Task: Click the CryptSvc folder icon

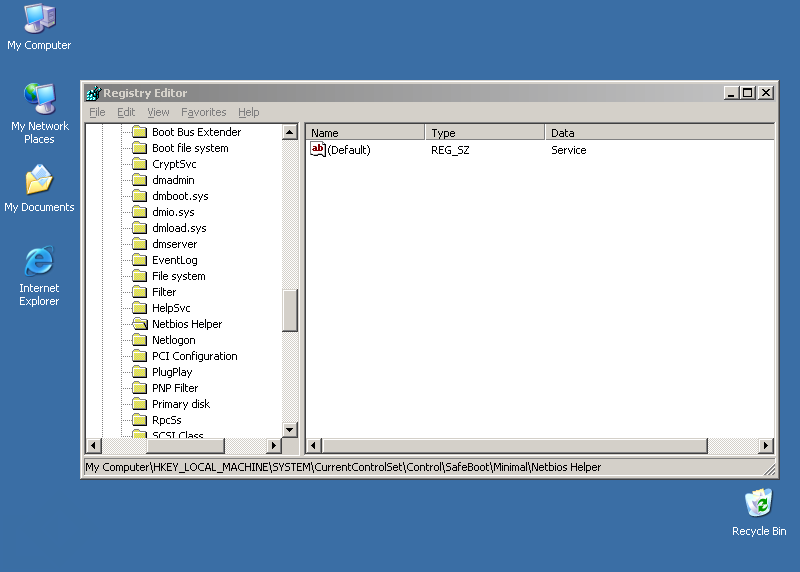Action: pyautogui.click(x=139, y=164)
